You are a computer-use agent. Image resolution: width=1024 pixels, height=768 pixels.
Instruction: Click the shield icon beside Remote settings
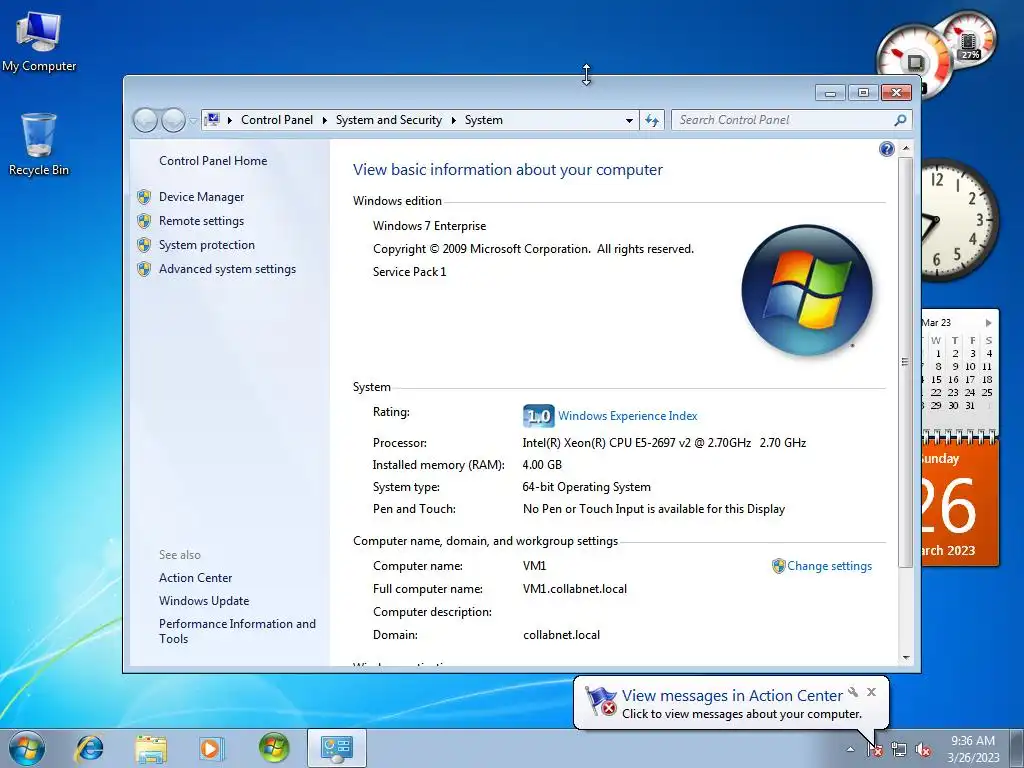tap(144, 221)
